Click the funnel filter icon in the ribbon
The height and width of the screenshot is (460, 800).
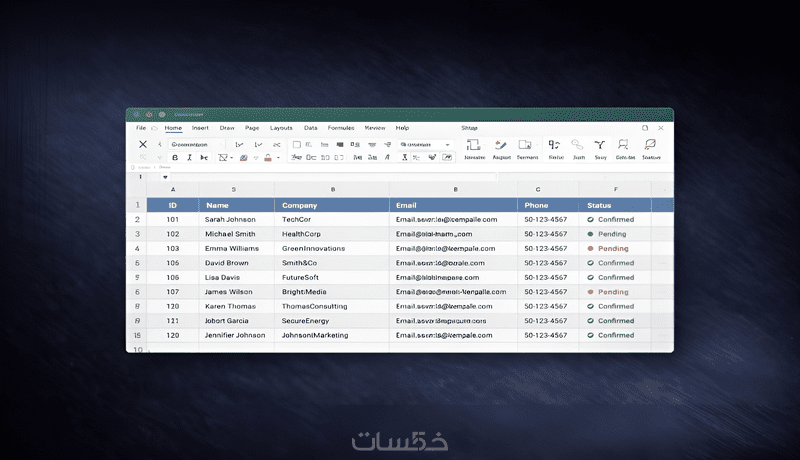[600, 145]
